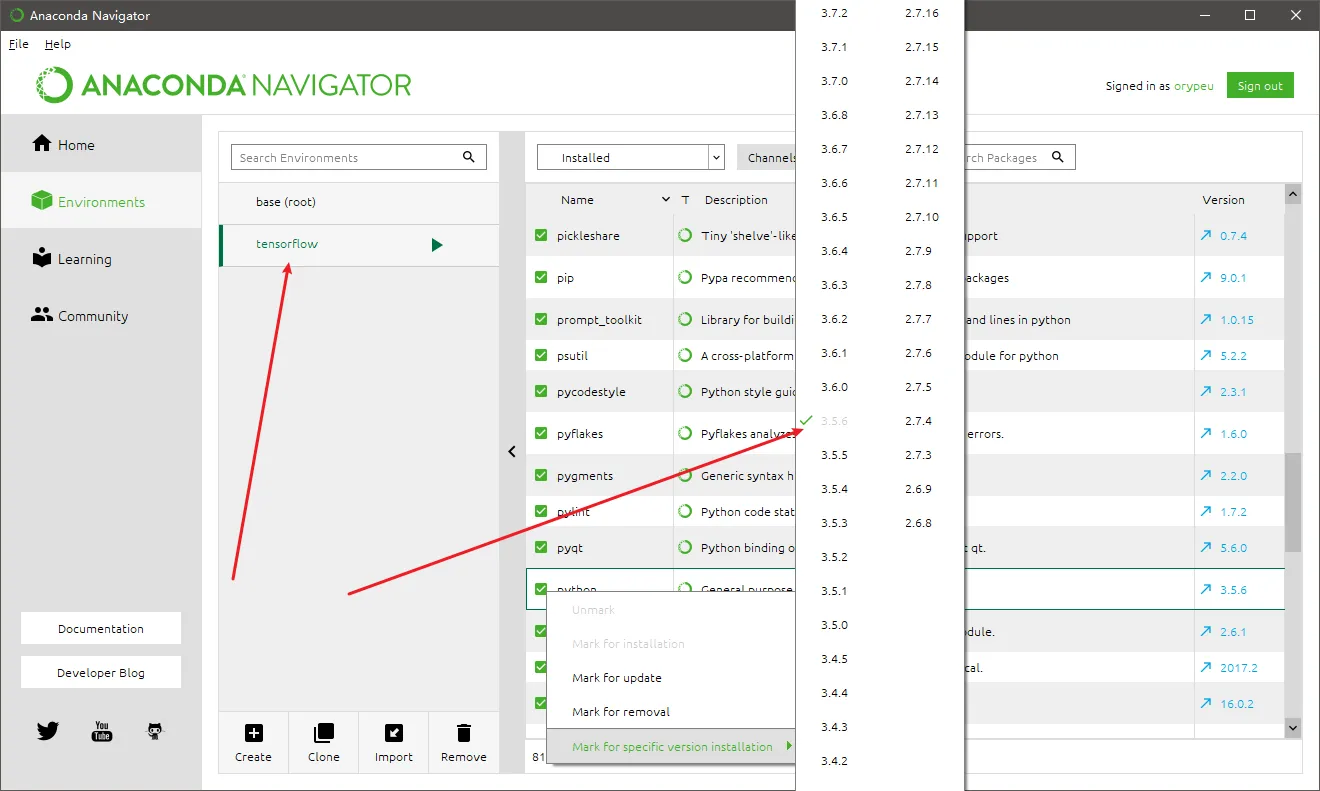Screen dimensions: 1320x791
Task: Open the Installed filter dropdown
Action: [630, 157]
